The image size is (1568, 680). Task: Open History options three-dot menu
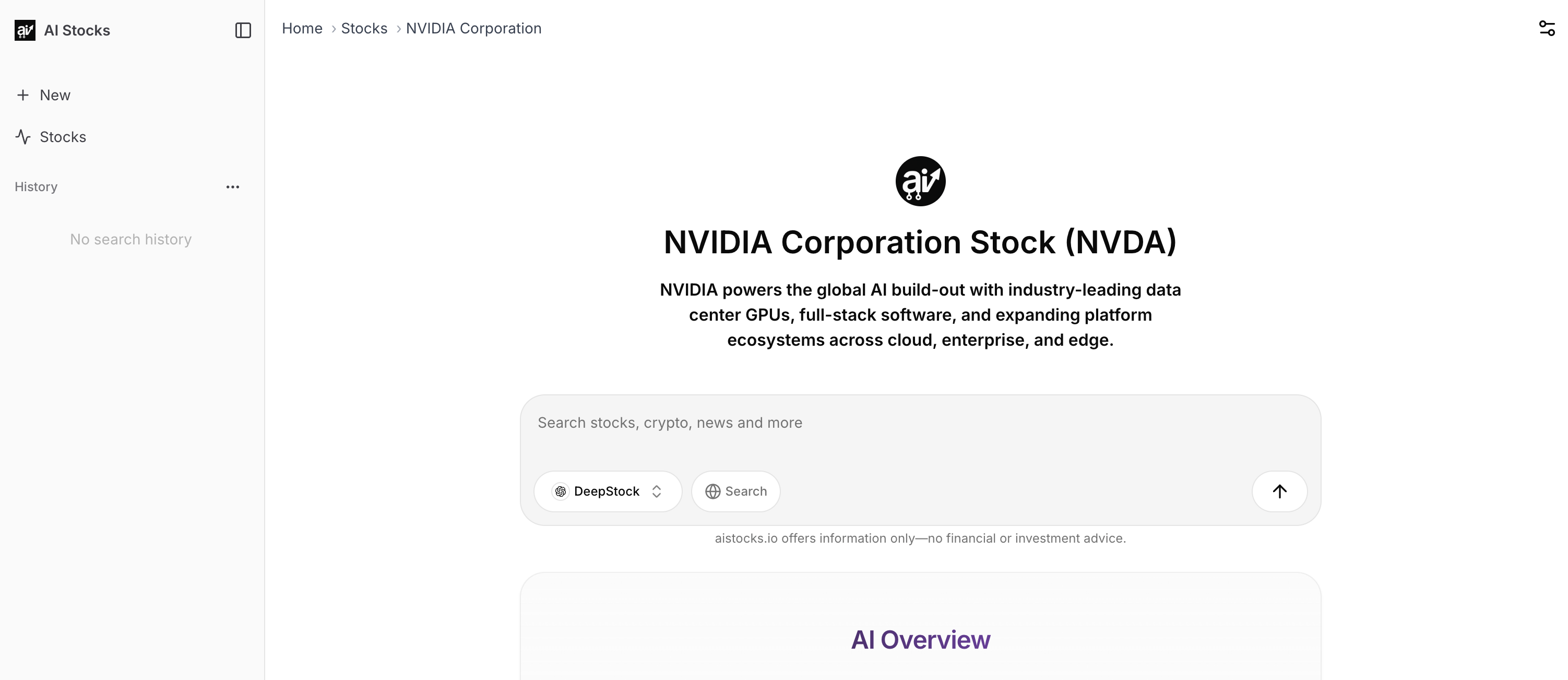click(x=232, y=187)
